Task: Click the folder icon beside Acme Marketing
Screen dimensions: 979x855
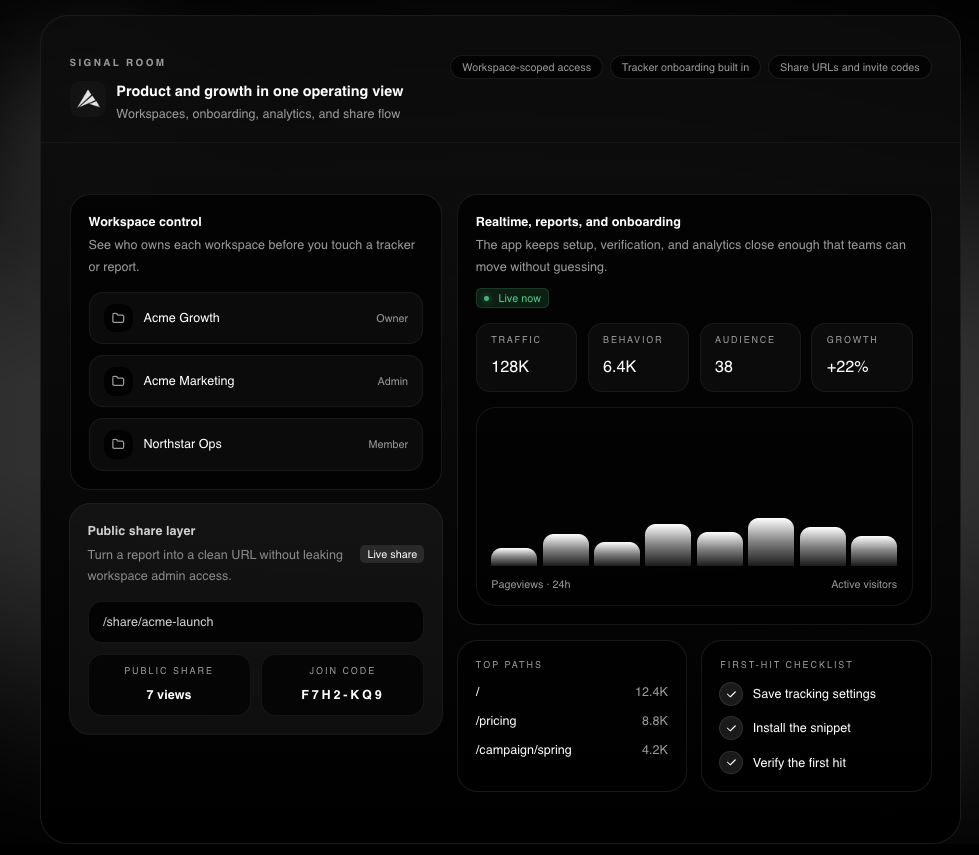Action: tap(119, 381)
